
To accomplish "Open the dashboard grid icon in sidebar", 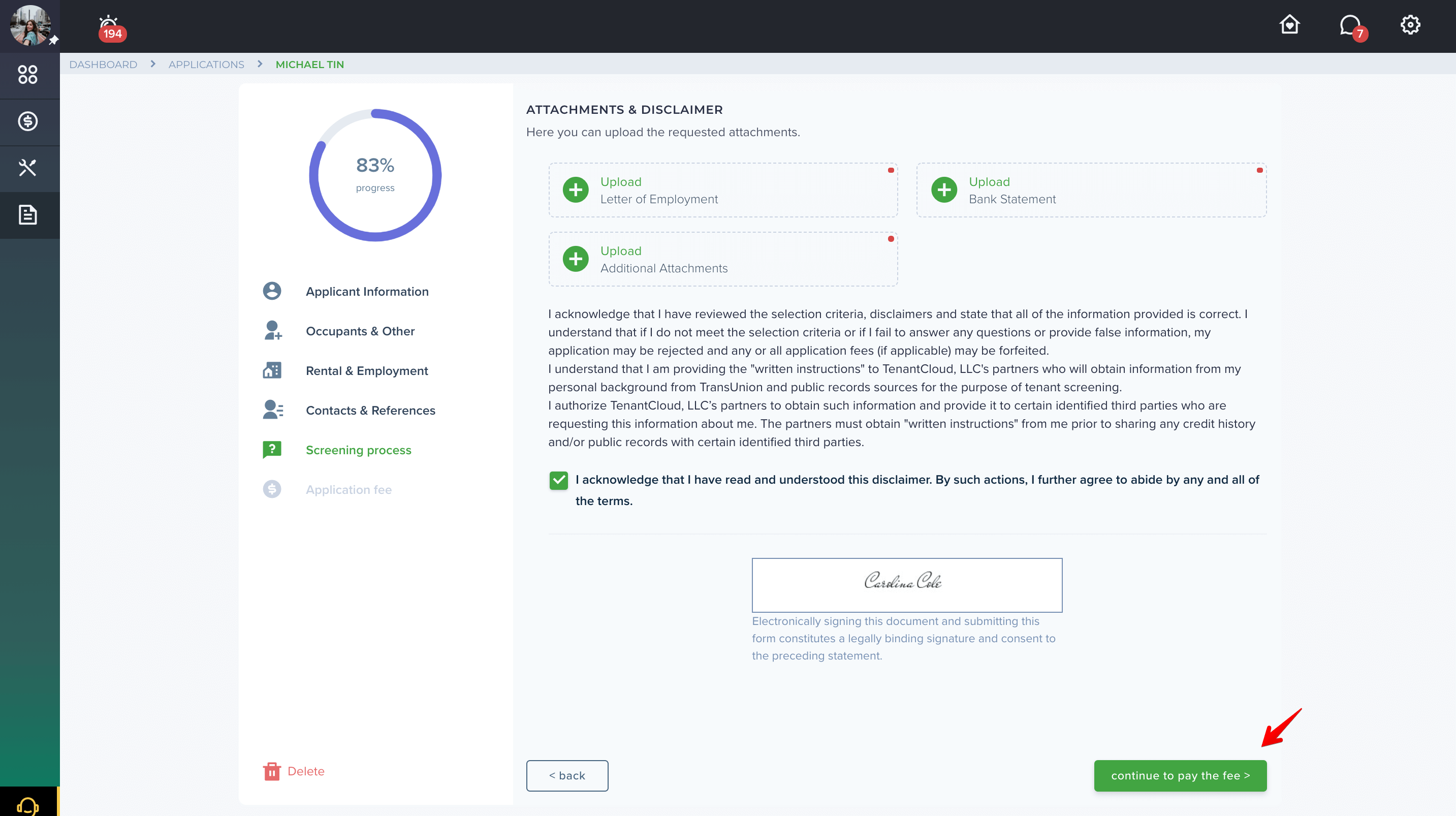I will click(x=28, y=75).
